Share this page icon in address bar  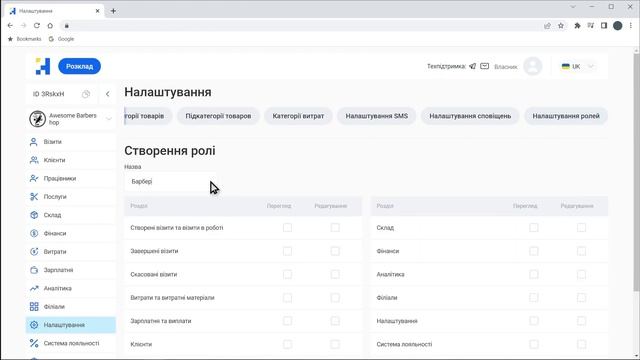click(x=547, y=25)
